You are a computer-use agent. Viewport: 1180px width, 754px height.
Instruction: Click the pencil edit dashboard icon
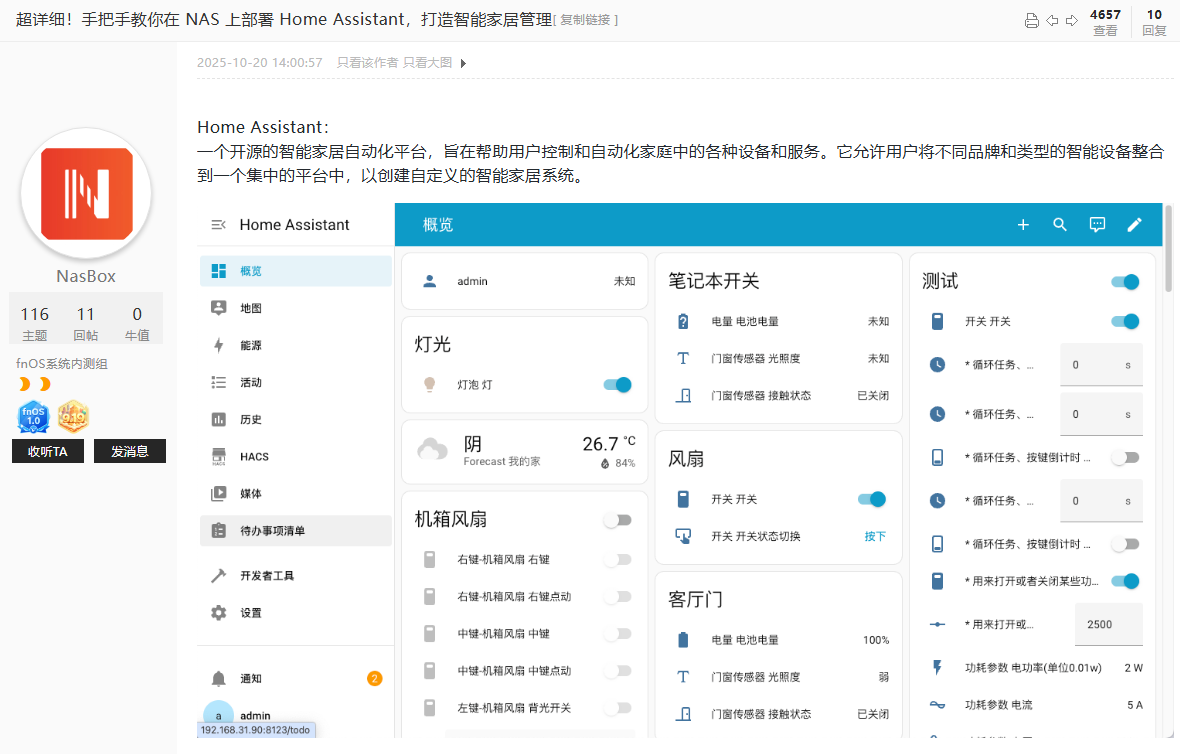point(1134,225)
